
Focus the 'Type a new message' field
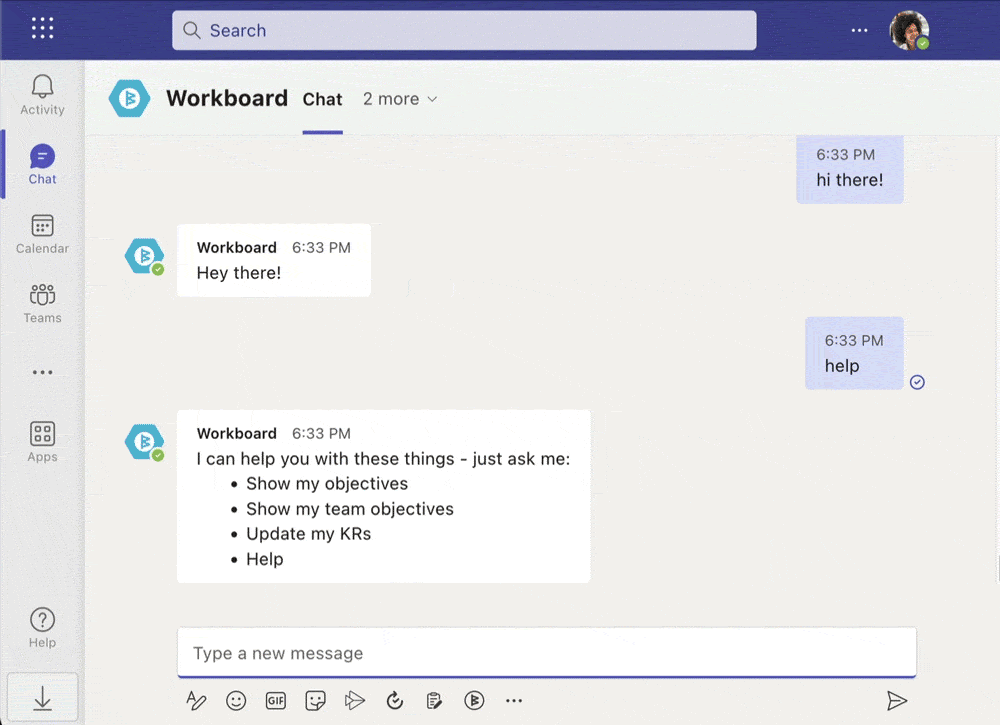click(546, 653)
